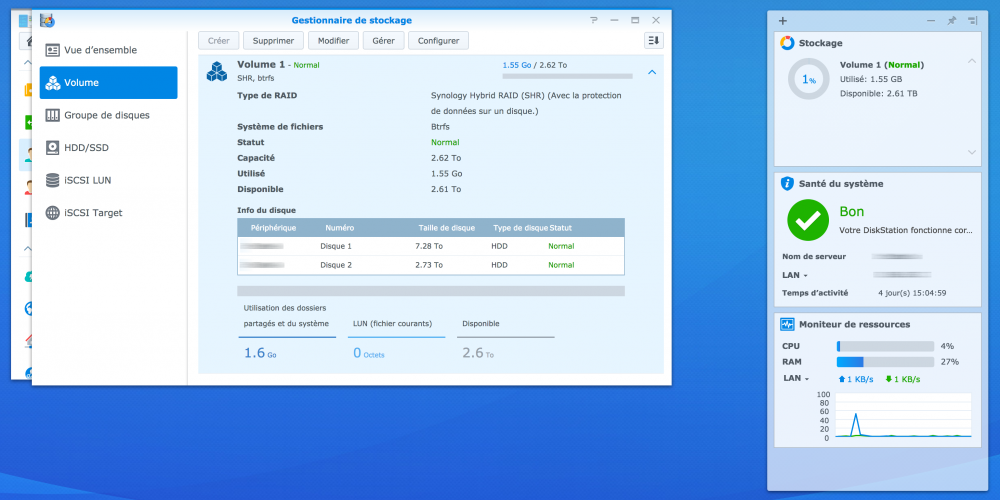Collapse the Volume 1 details chevron

[652, 73]
